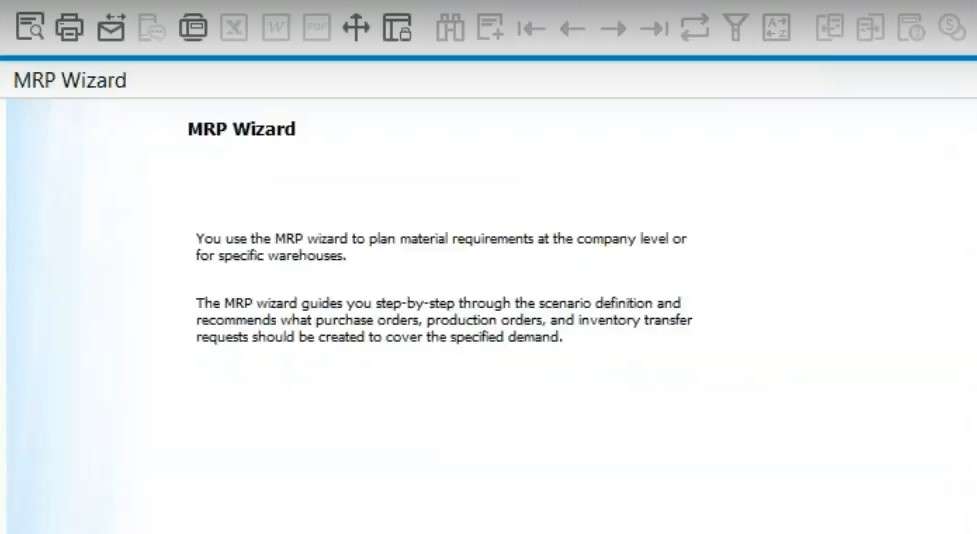Go to the first data record

531,28
